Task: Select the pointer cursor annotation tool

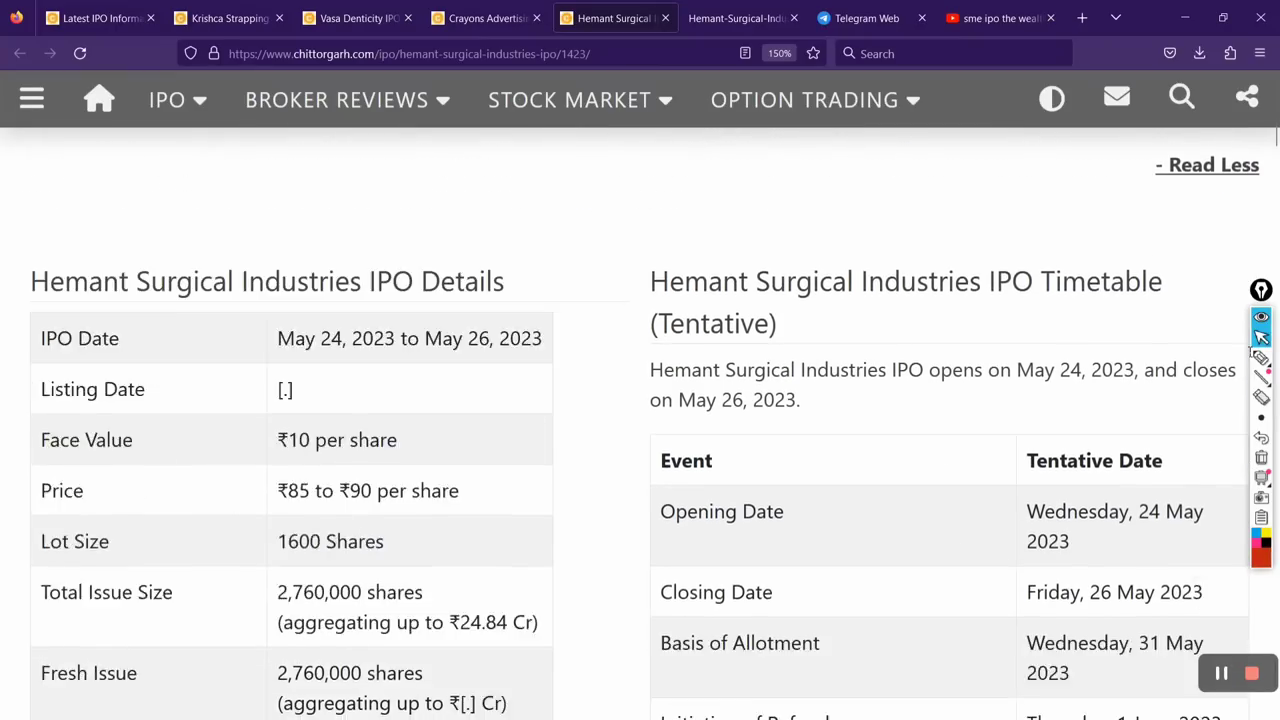Action: pyautogui.click(x=1261, y=337)
